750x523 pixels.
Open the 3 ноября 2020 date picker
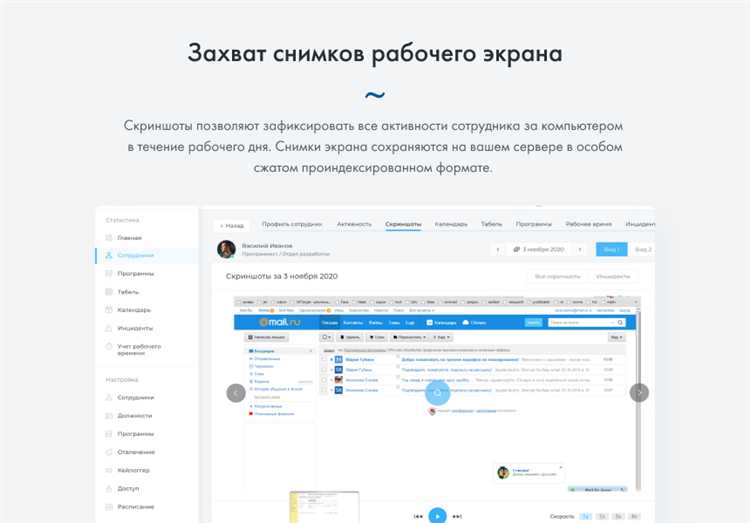539,249
